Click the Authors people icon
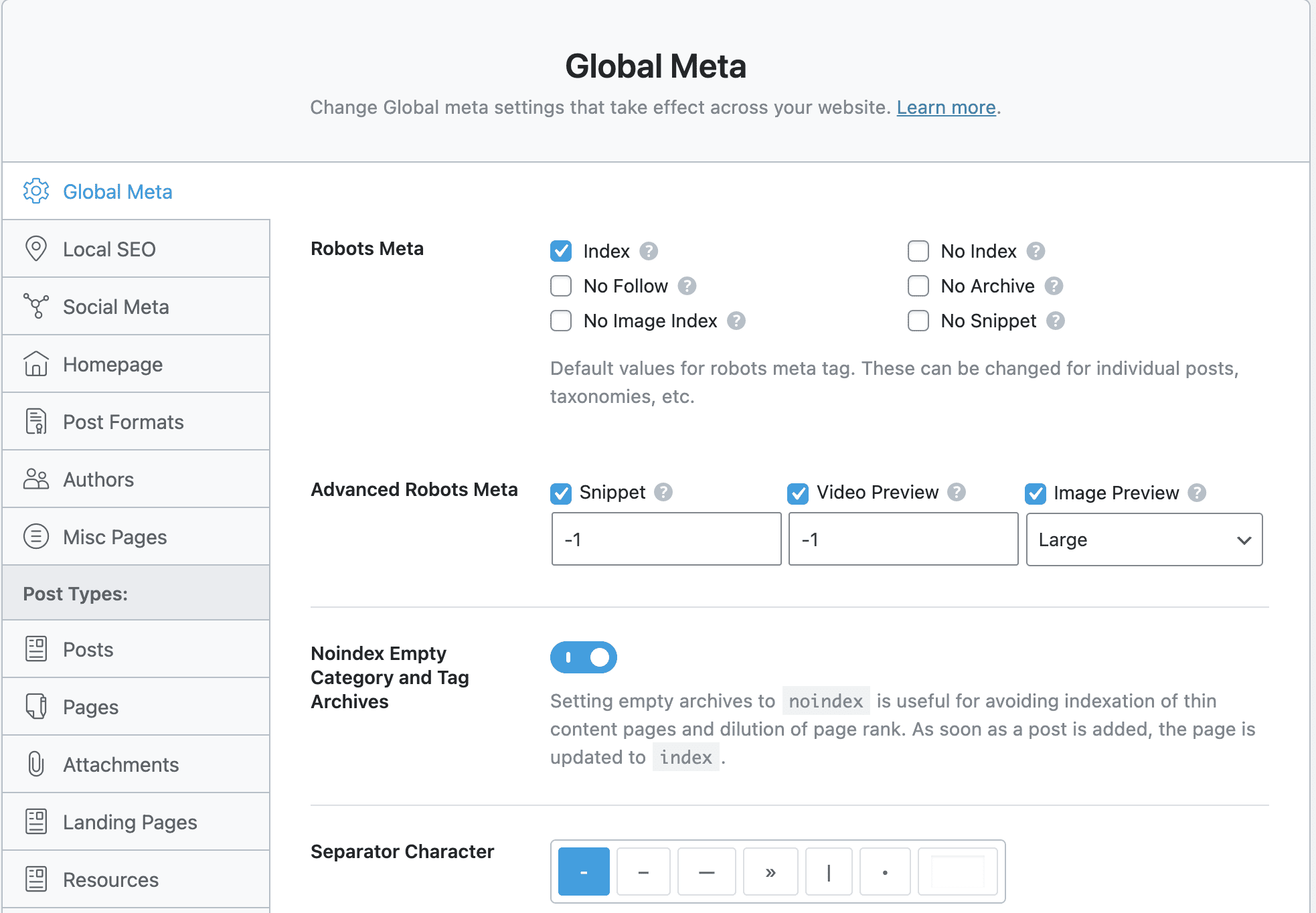Image resolution: width=1316 pixels, height=913 pixels. click(36, 479)
